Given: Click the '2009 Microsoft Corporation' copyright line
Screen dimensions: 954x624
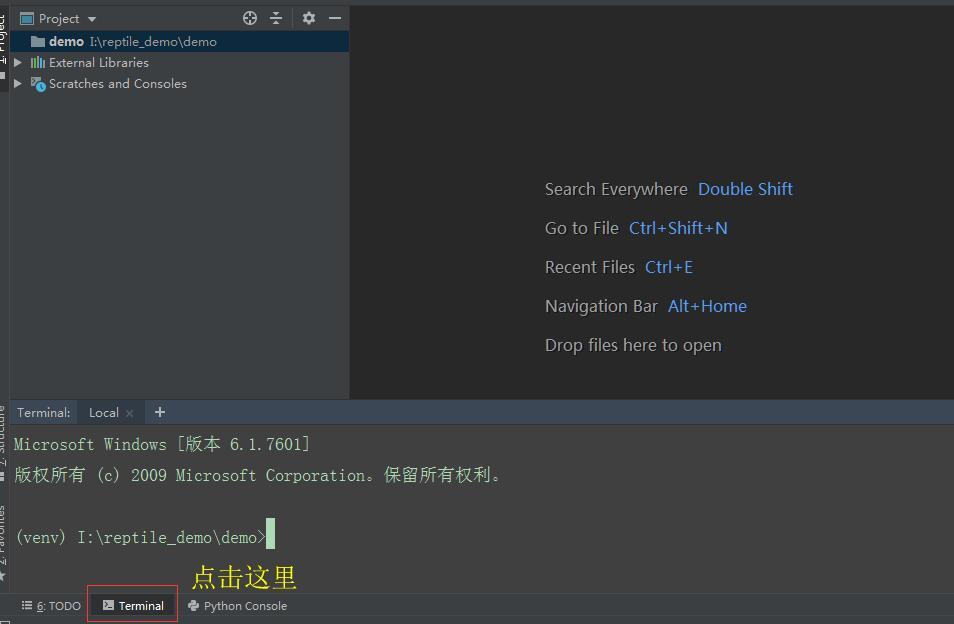Looking at the screenshot, I should (x=258, y=474).
